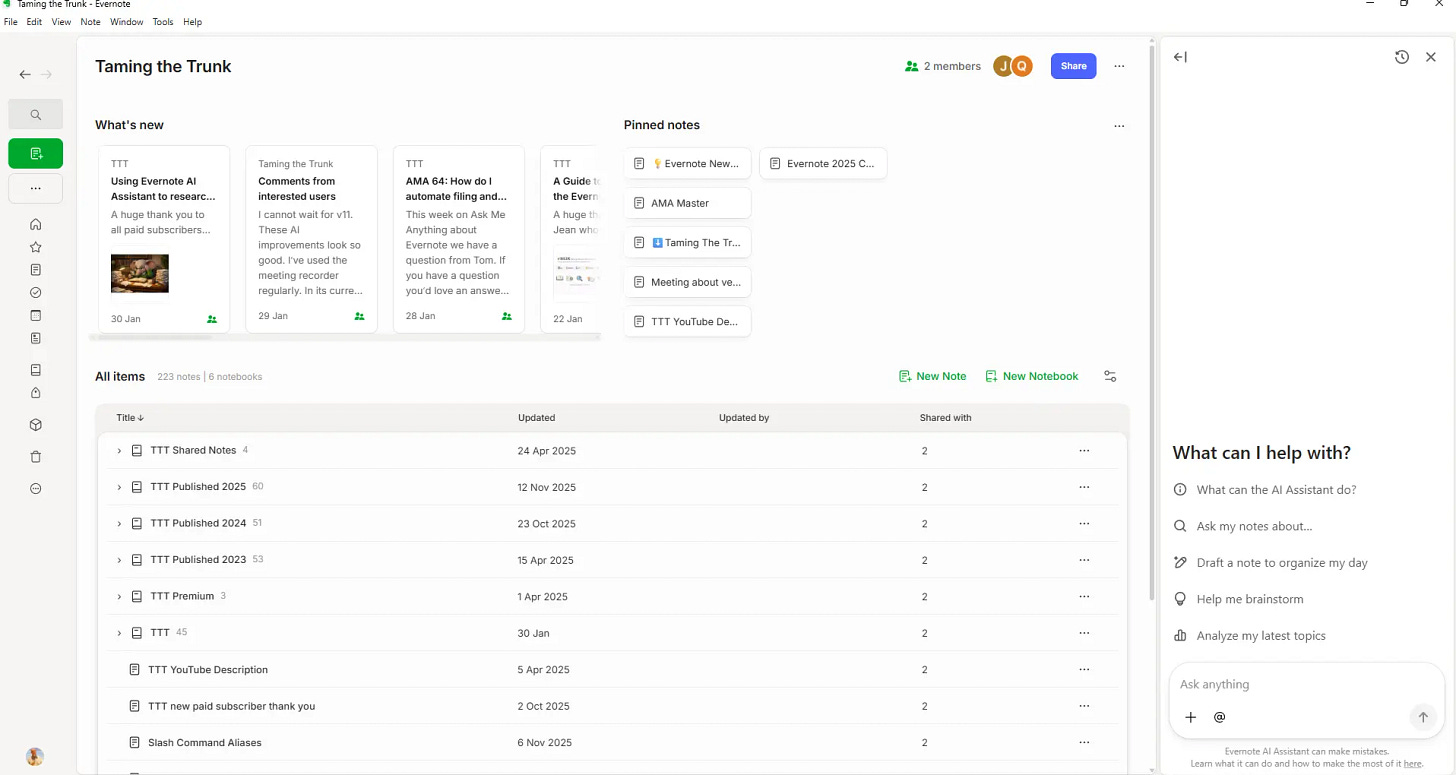Open the Edit menu
Screen dimensions: 1456x775
[x=34, y=22]
